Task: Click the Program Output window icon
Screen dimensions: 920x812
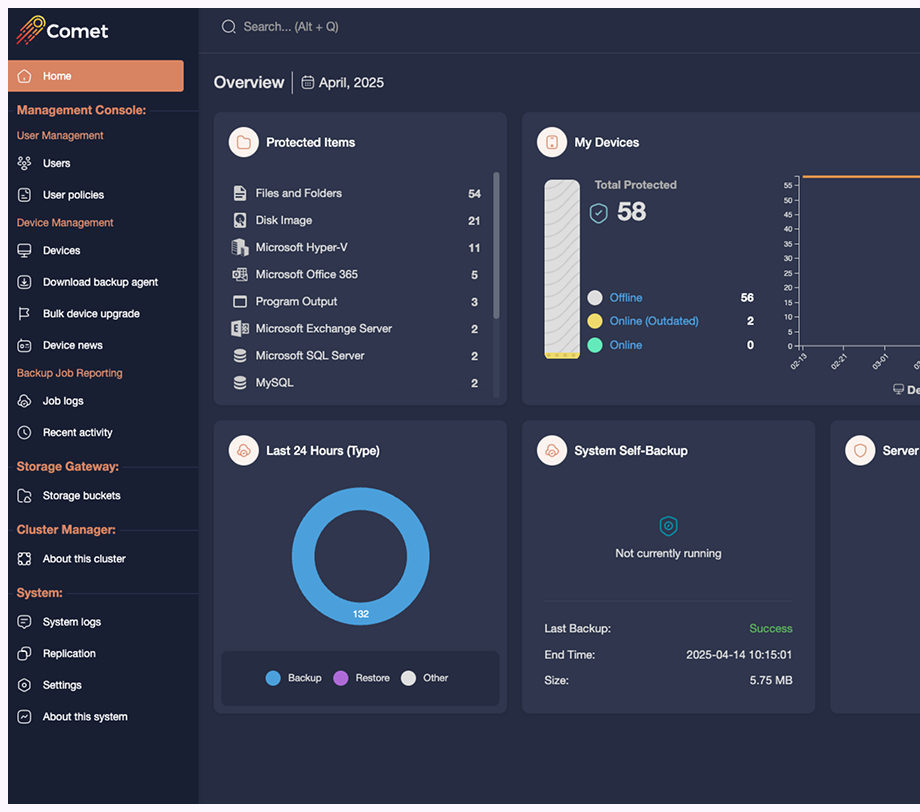Action: [x=239, y=302]
